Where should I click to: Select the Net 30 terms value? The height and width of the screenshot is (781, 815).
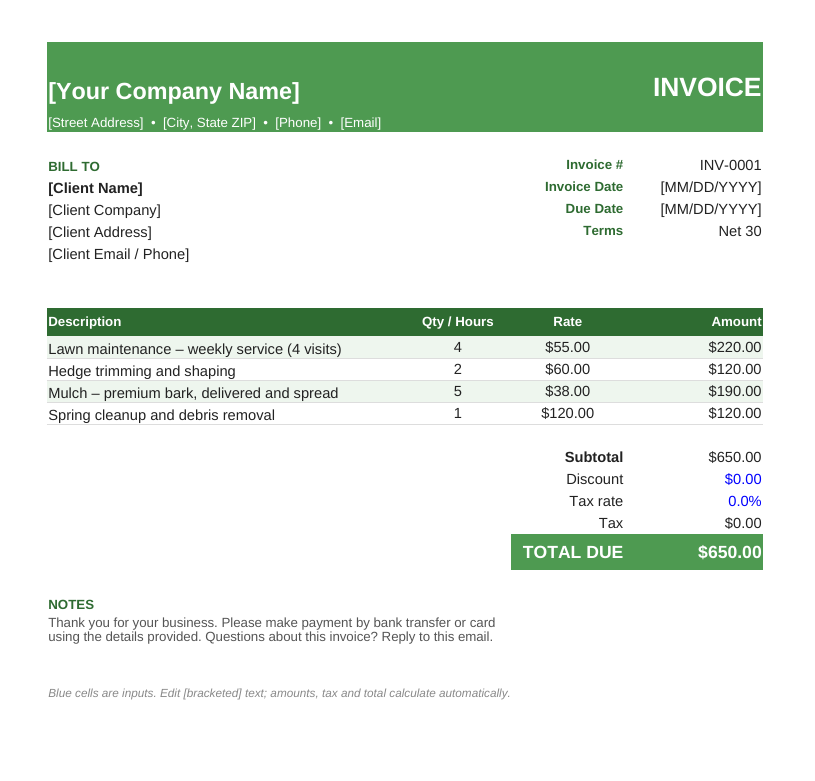point(740,231)
